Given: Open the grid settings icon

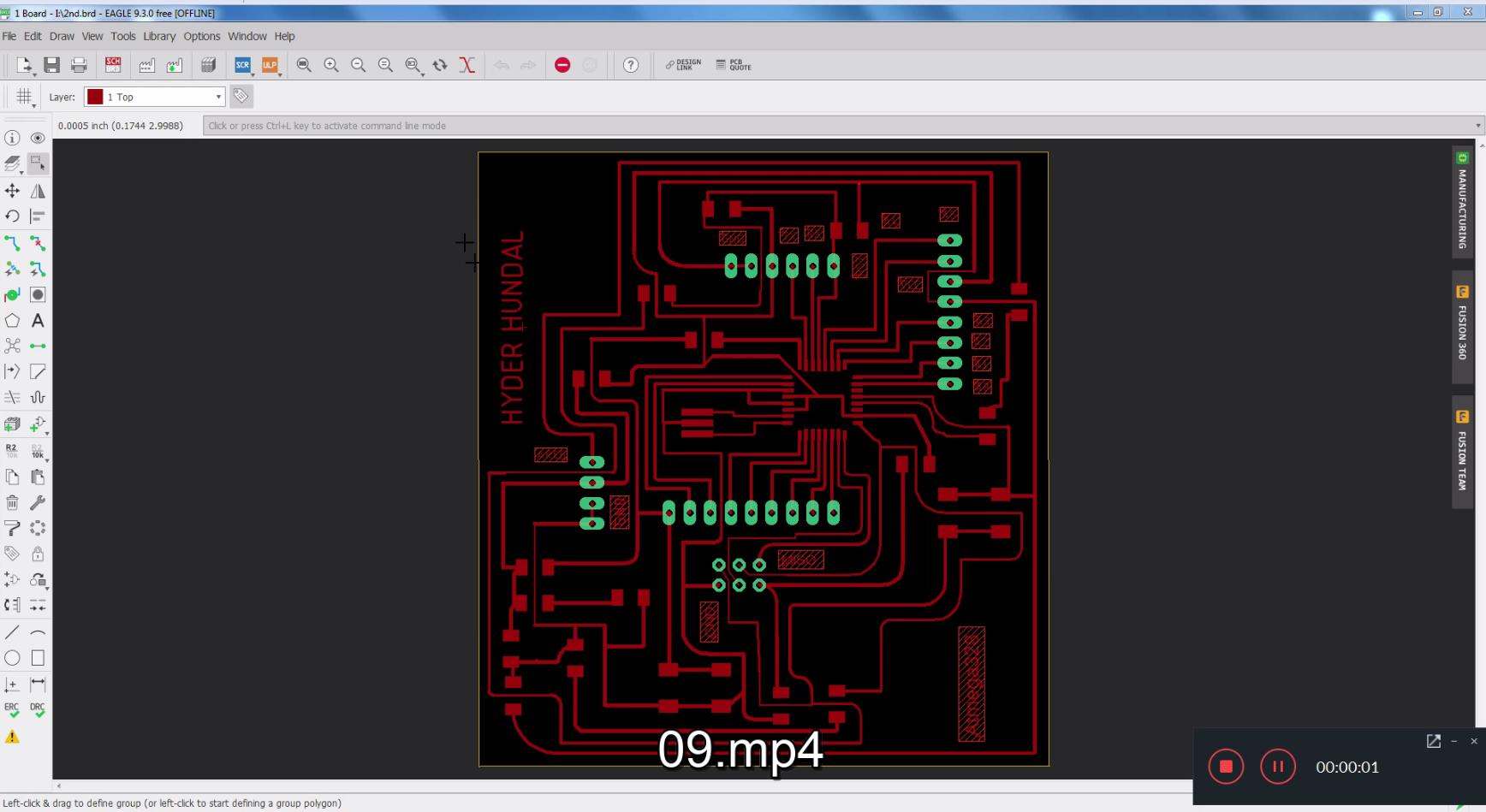Looking at the screenshot, I should point(24,97).
